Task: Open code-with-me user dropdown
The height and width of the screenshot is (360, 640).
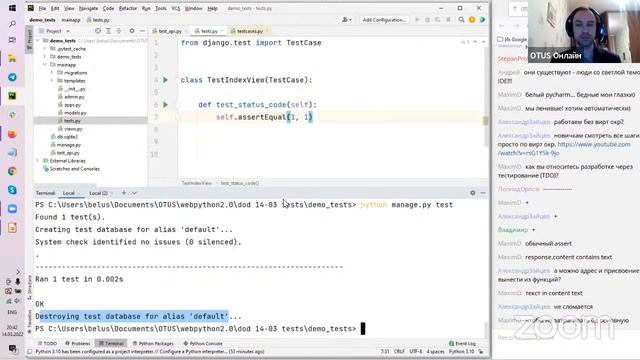Action: (x=347, y=20)
